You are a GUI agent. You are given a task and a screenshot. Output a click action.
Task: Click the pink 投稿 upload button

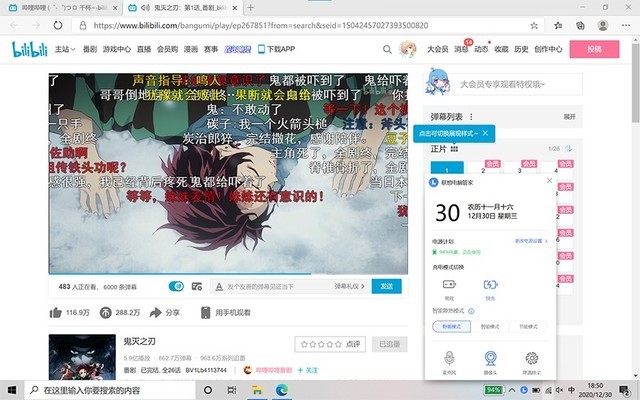594,49
